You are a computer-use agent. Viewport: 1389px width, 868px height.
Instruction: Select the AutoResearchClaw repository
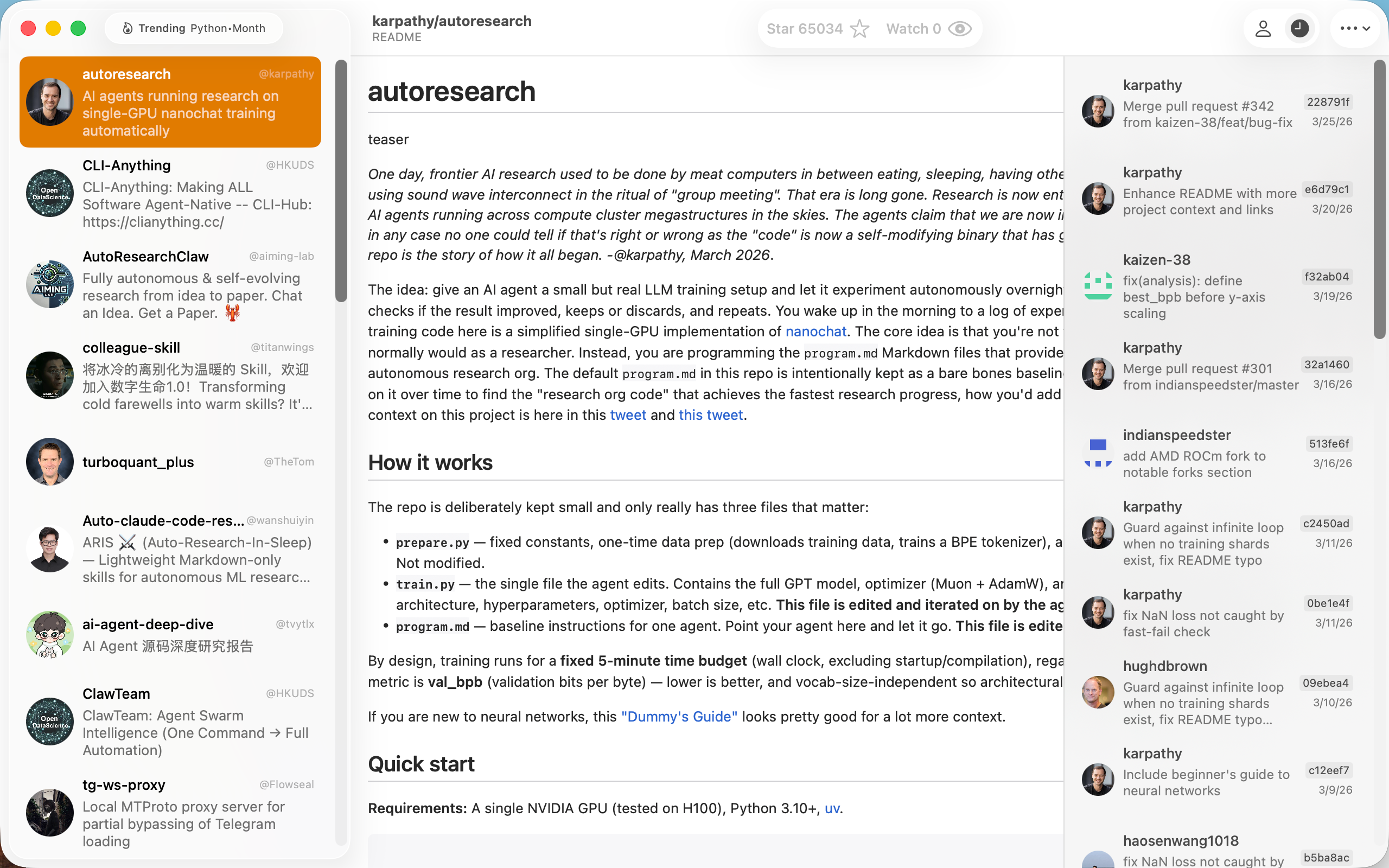(170, 285)
